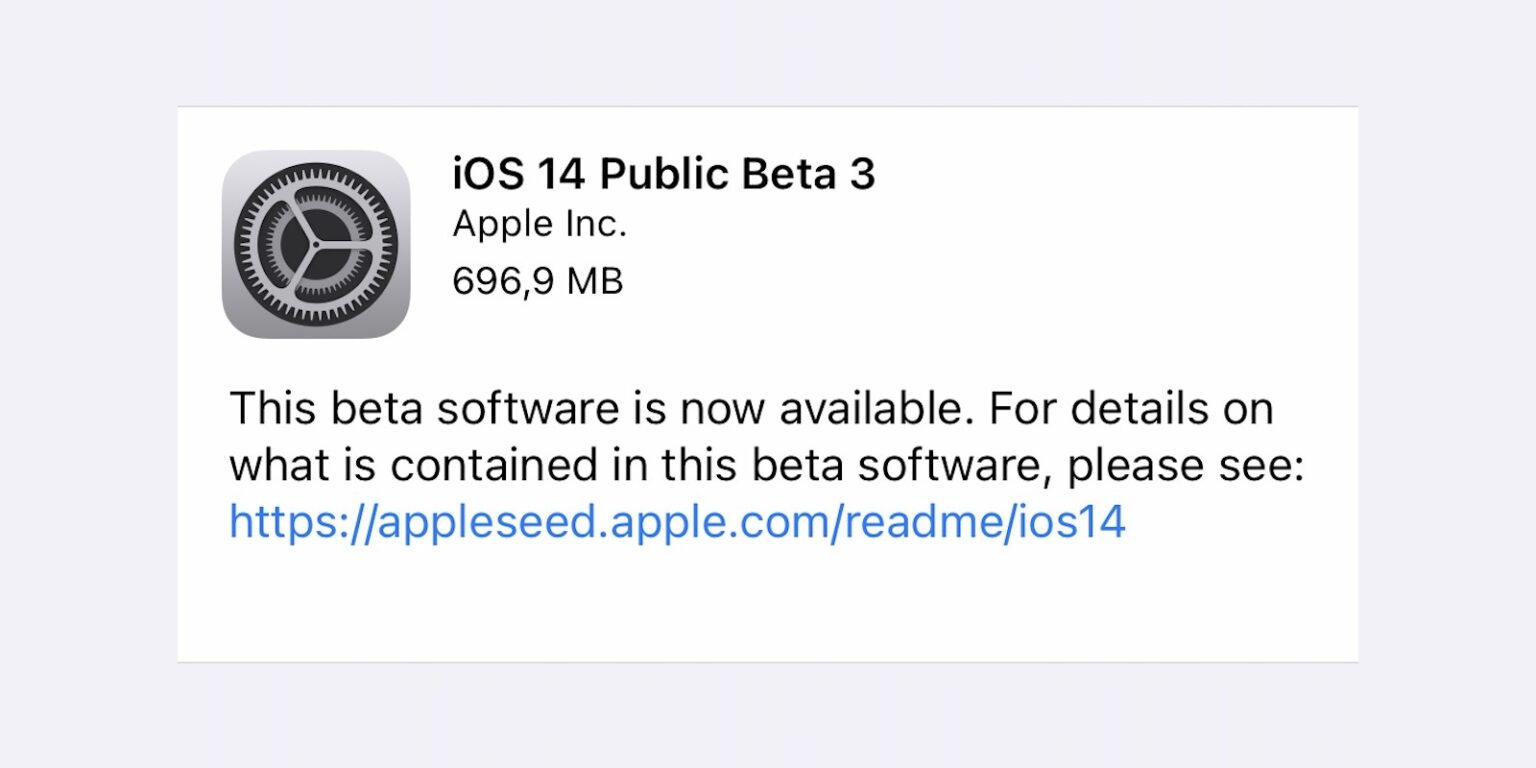Click the "696,9 MB" download size text
This screenshot has width=1536, height=768.
click(537, 282)
